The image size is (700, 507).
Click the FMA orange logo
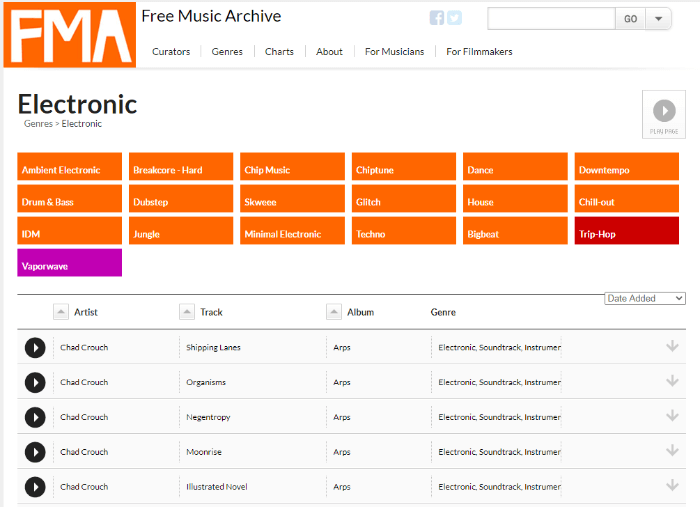[70, 35]
